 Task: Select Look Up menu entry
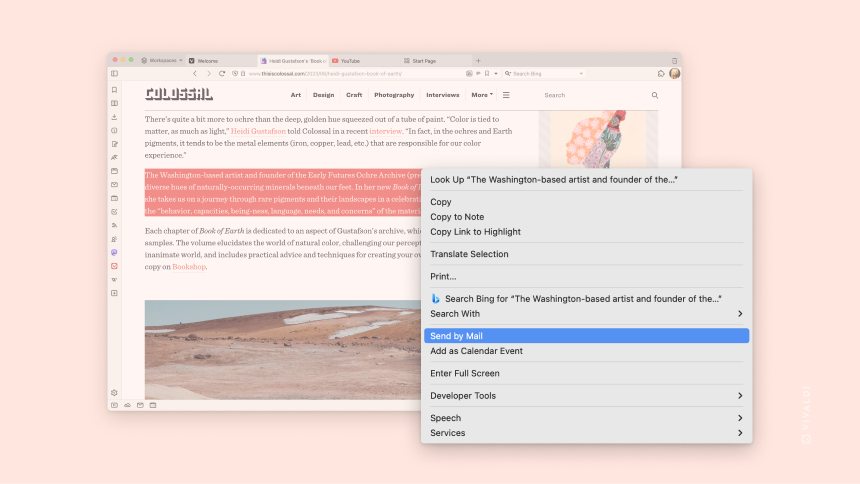586,179
